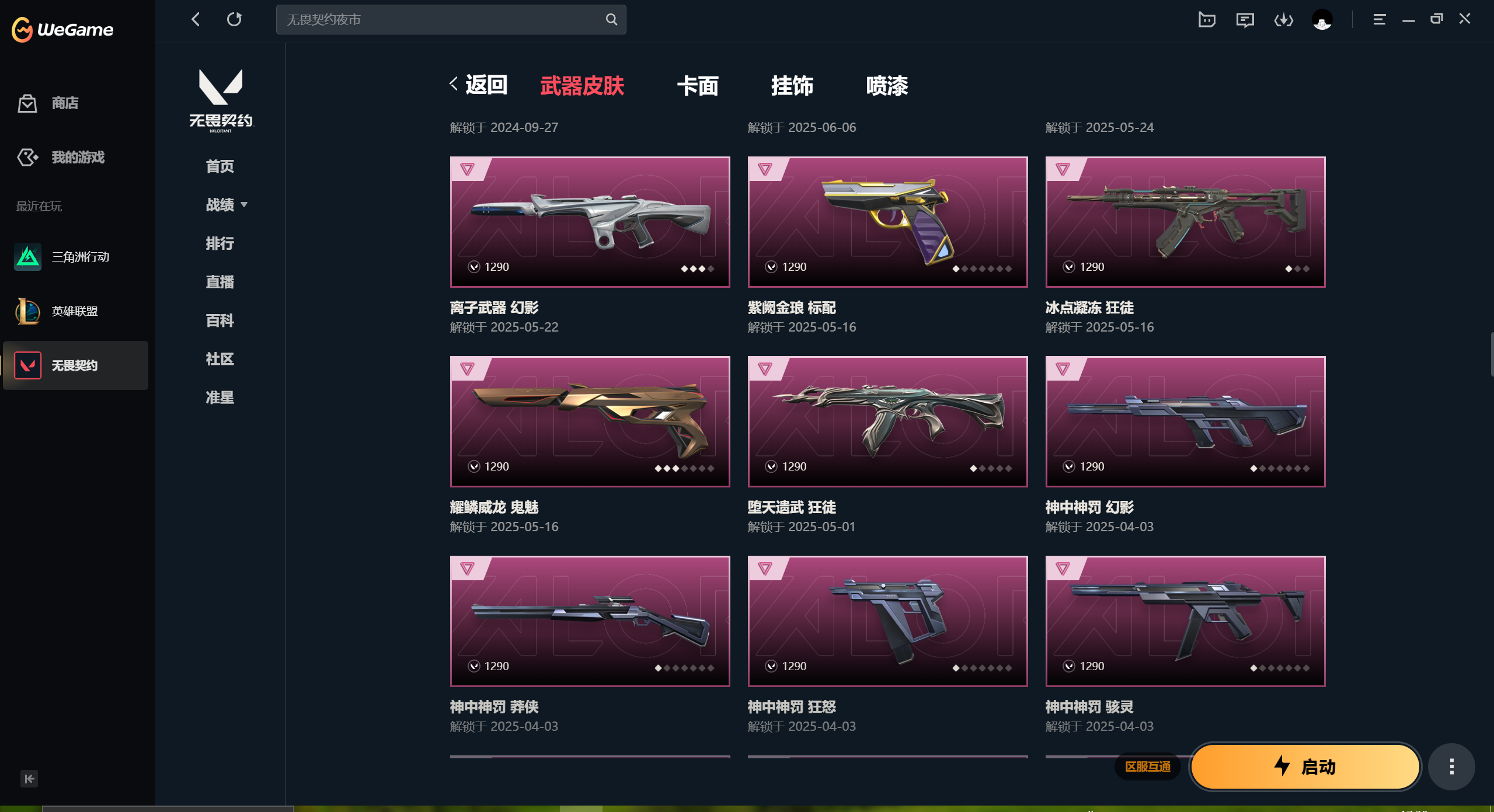
Task: Open the download manager icon
Action: (x=1283, y=20)
